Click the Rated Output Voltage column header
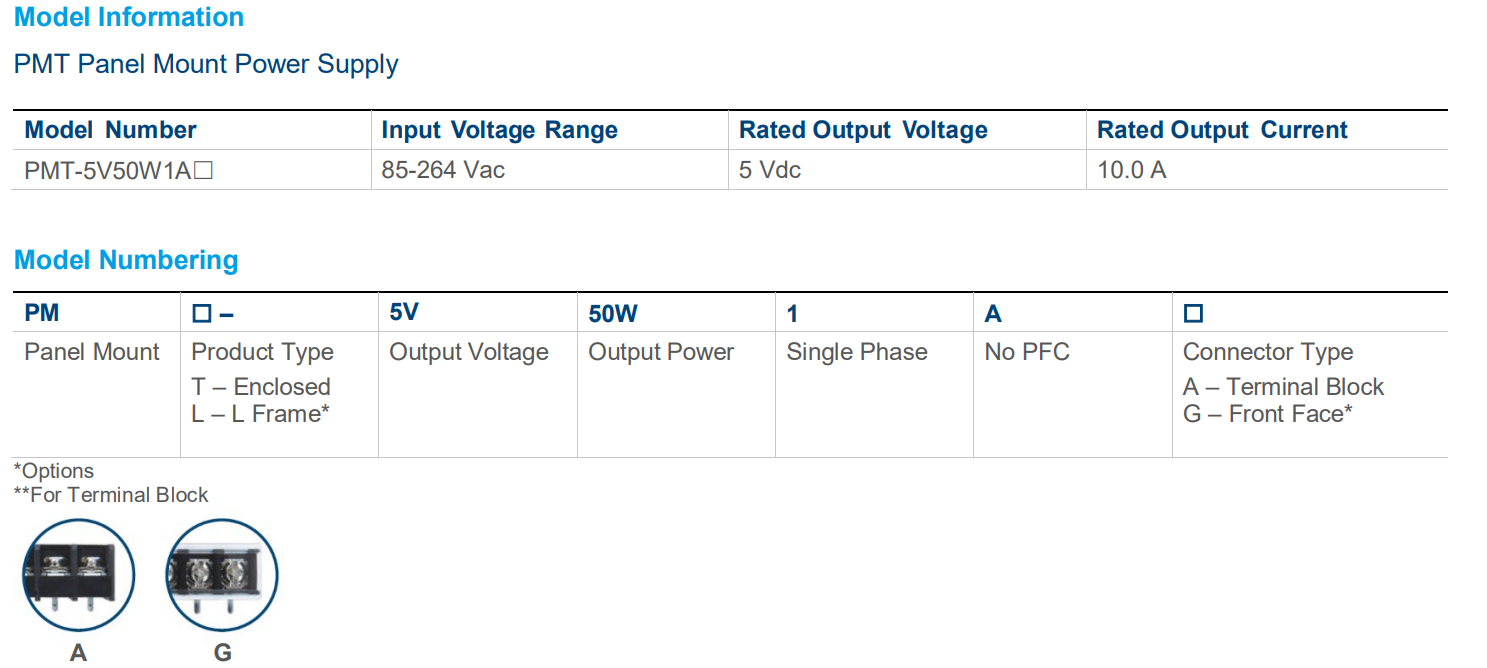This screenshot has width=1487, height=668. 863,131
